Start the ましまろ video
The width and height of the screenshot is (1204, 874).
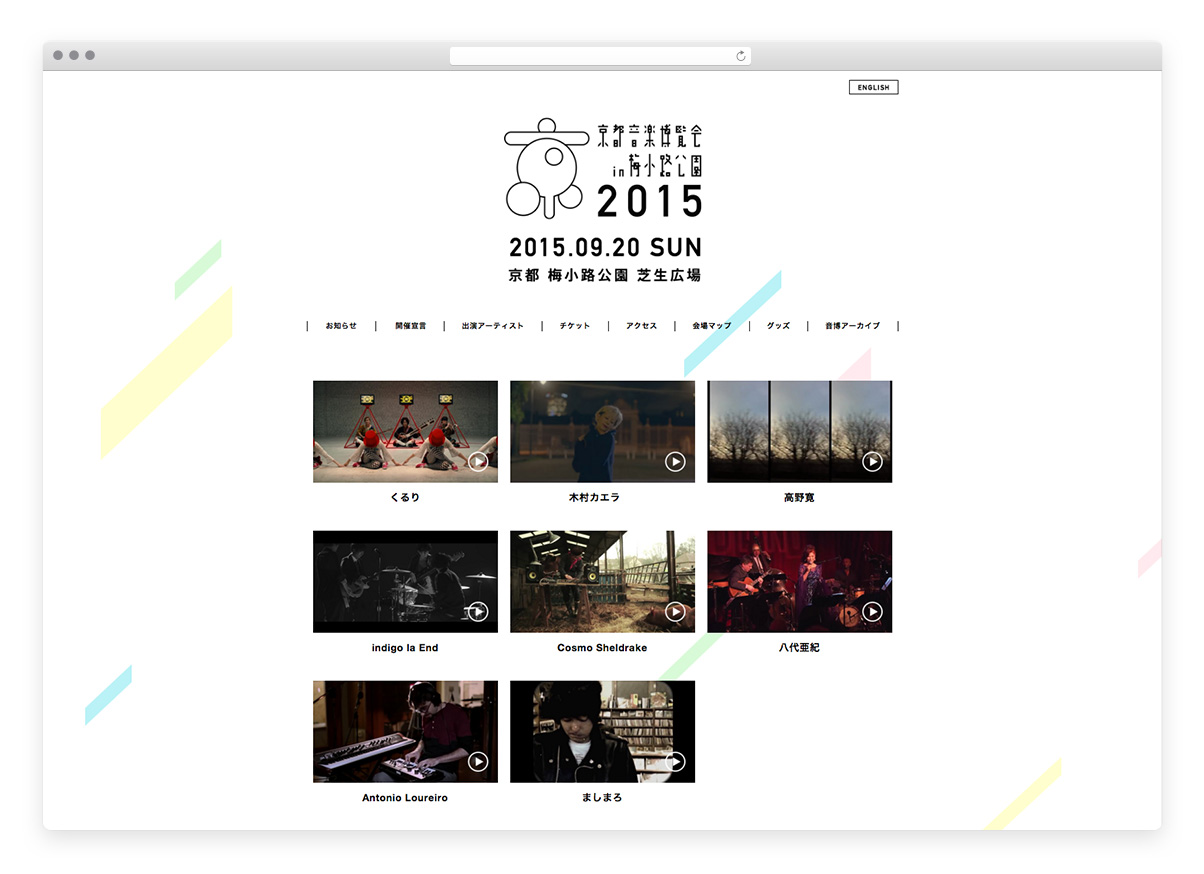click(675, 761)
